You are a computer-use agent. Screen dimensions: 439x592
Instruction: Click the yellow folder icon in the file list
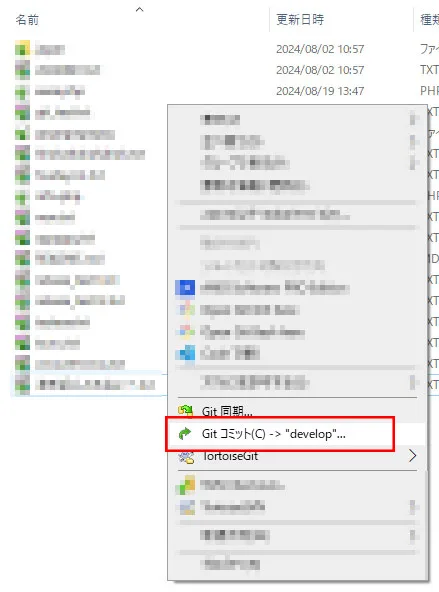tap(22, 49)
